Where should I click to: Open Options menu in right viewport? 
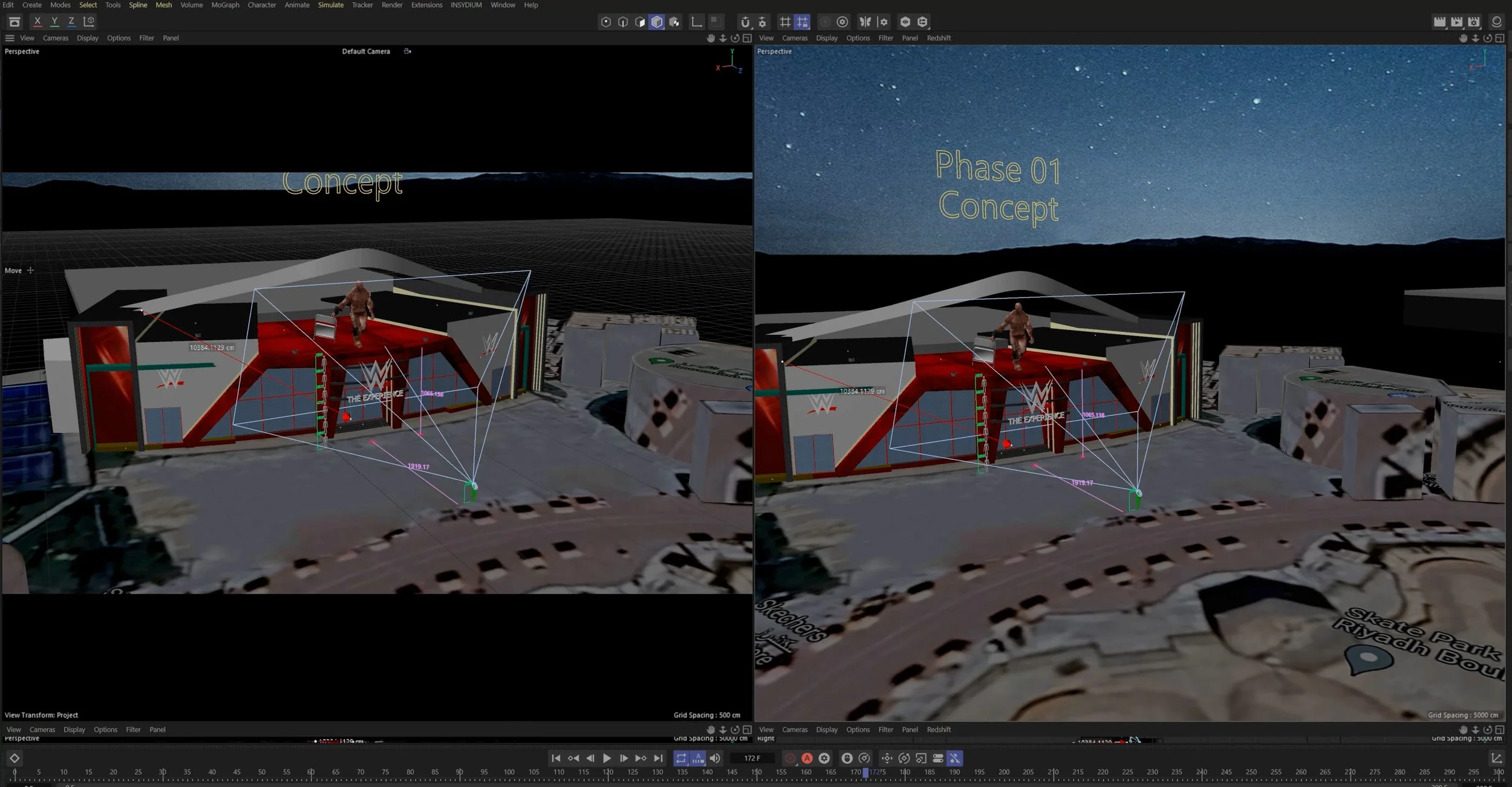click(x=858, y=38)
